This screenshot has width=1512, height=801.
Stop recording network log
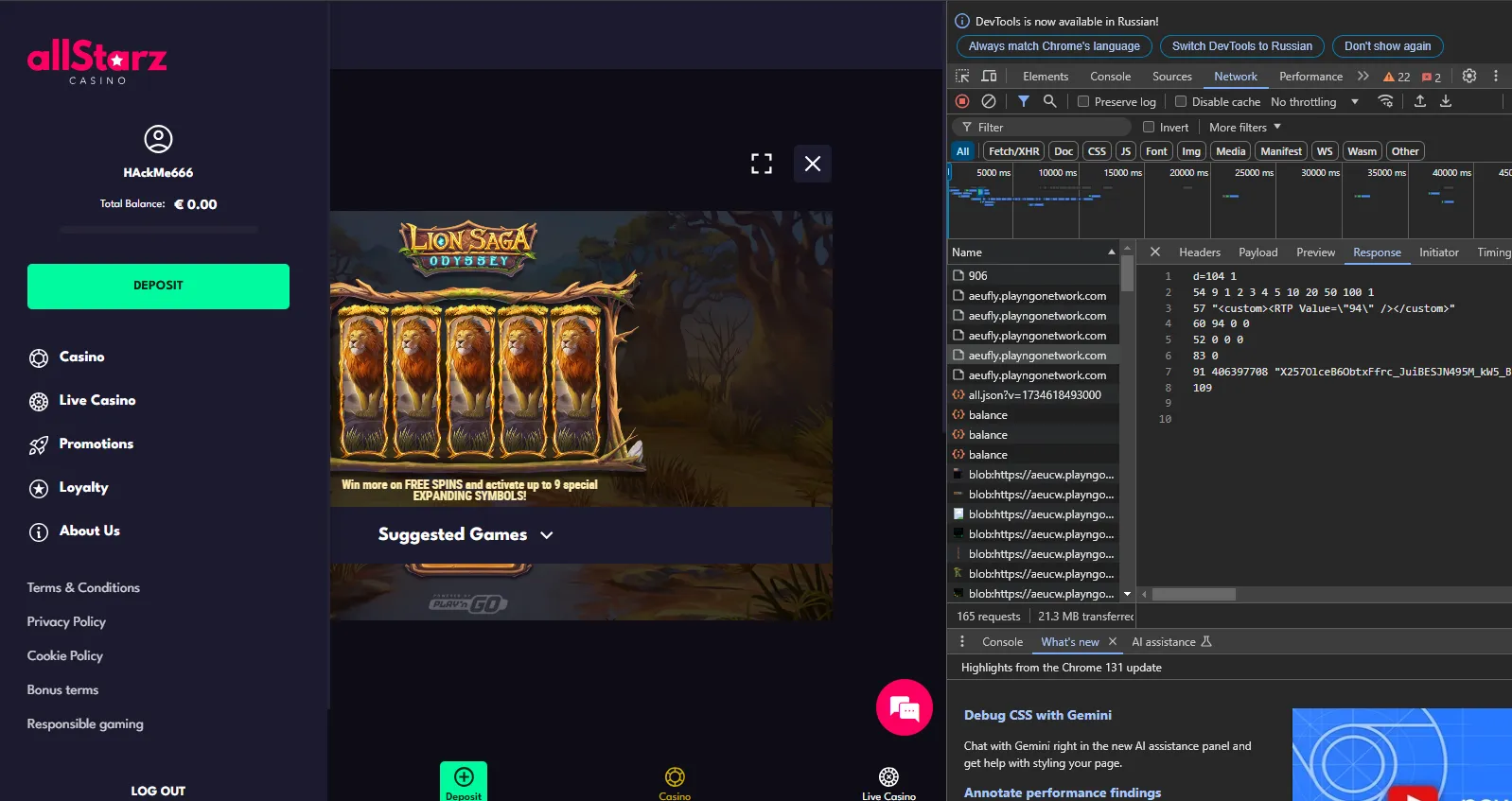pos(962,101)
